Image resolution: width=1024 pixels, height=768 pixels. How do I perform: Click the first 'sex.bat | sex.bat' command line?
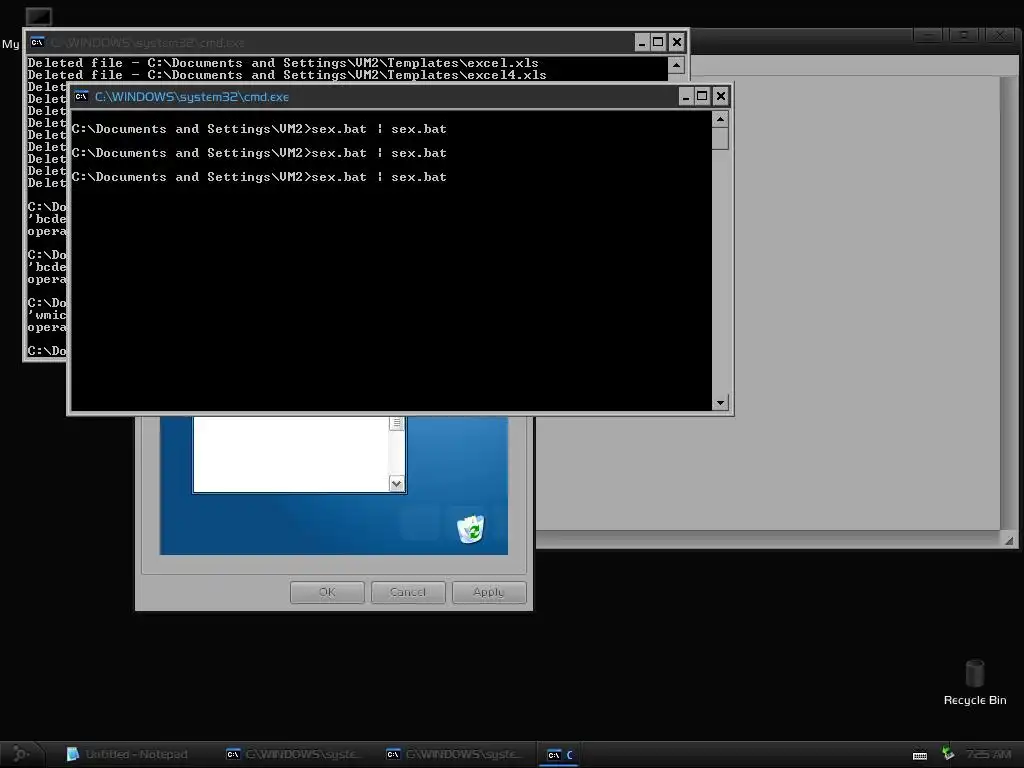[259, 129]
